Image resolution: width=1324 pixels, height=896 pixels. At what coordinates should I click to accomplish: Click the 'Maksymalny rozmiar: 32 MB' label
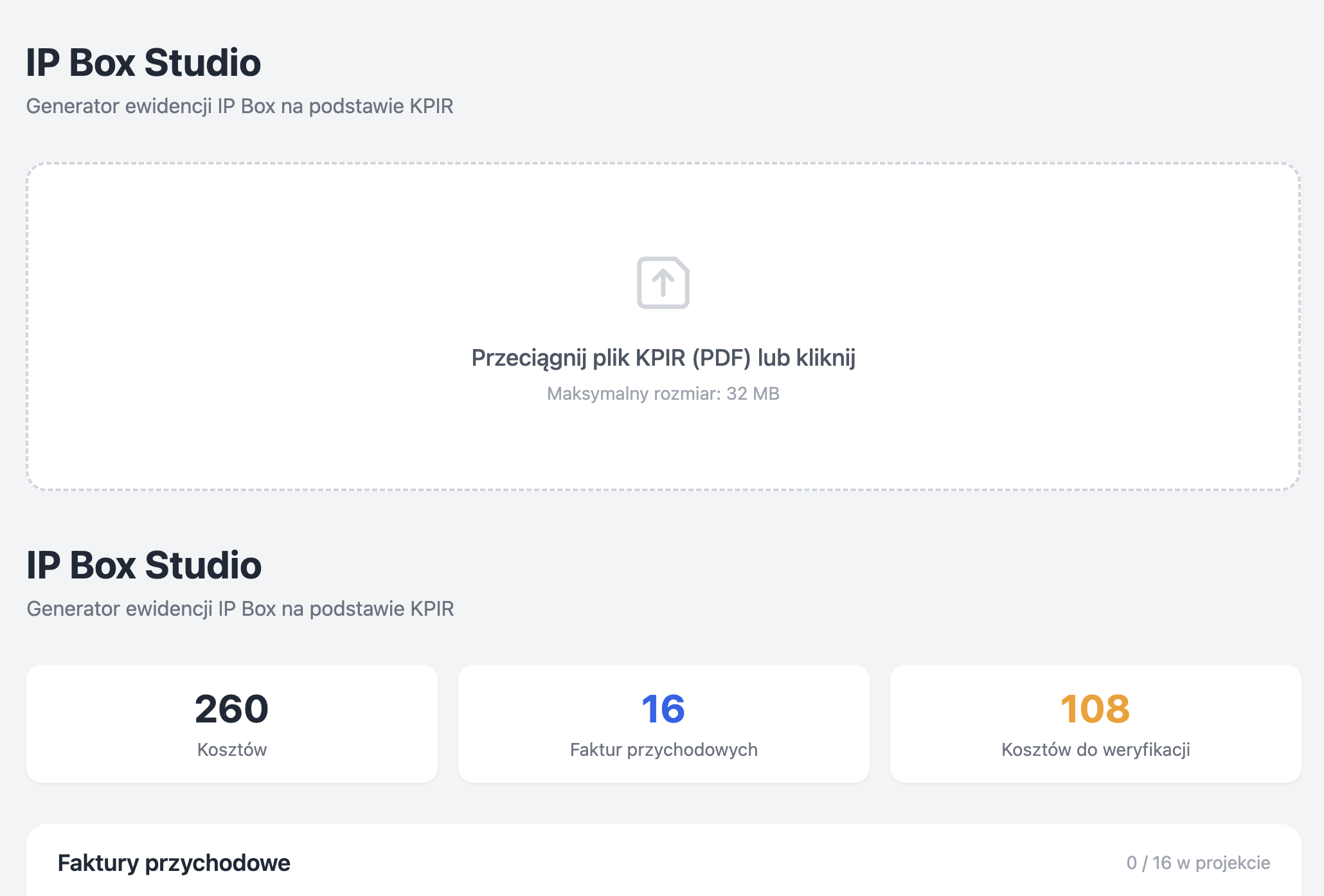click(662, 393)
